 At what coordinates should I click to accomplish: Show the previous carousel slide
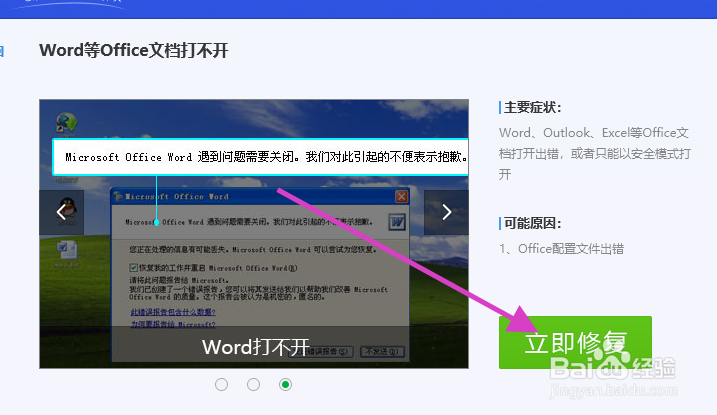point(61,212)
